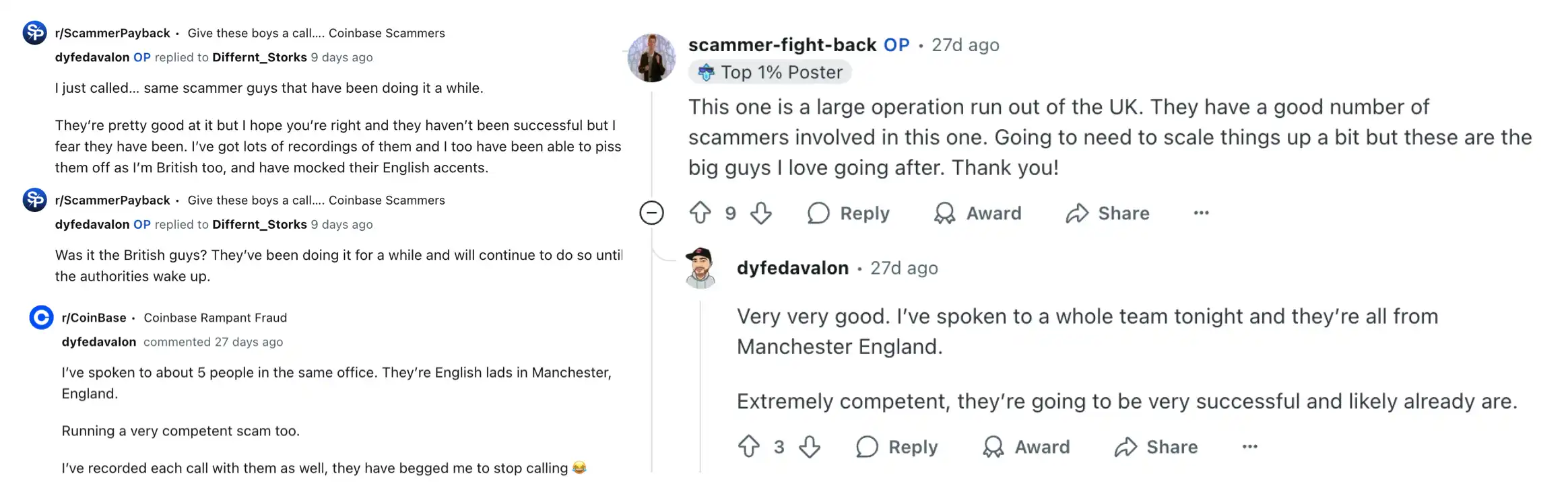Screen dimensions: 1568x498
Task: Open more options on scammer-fight-back's comment
Action: tap(1201, 213)
